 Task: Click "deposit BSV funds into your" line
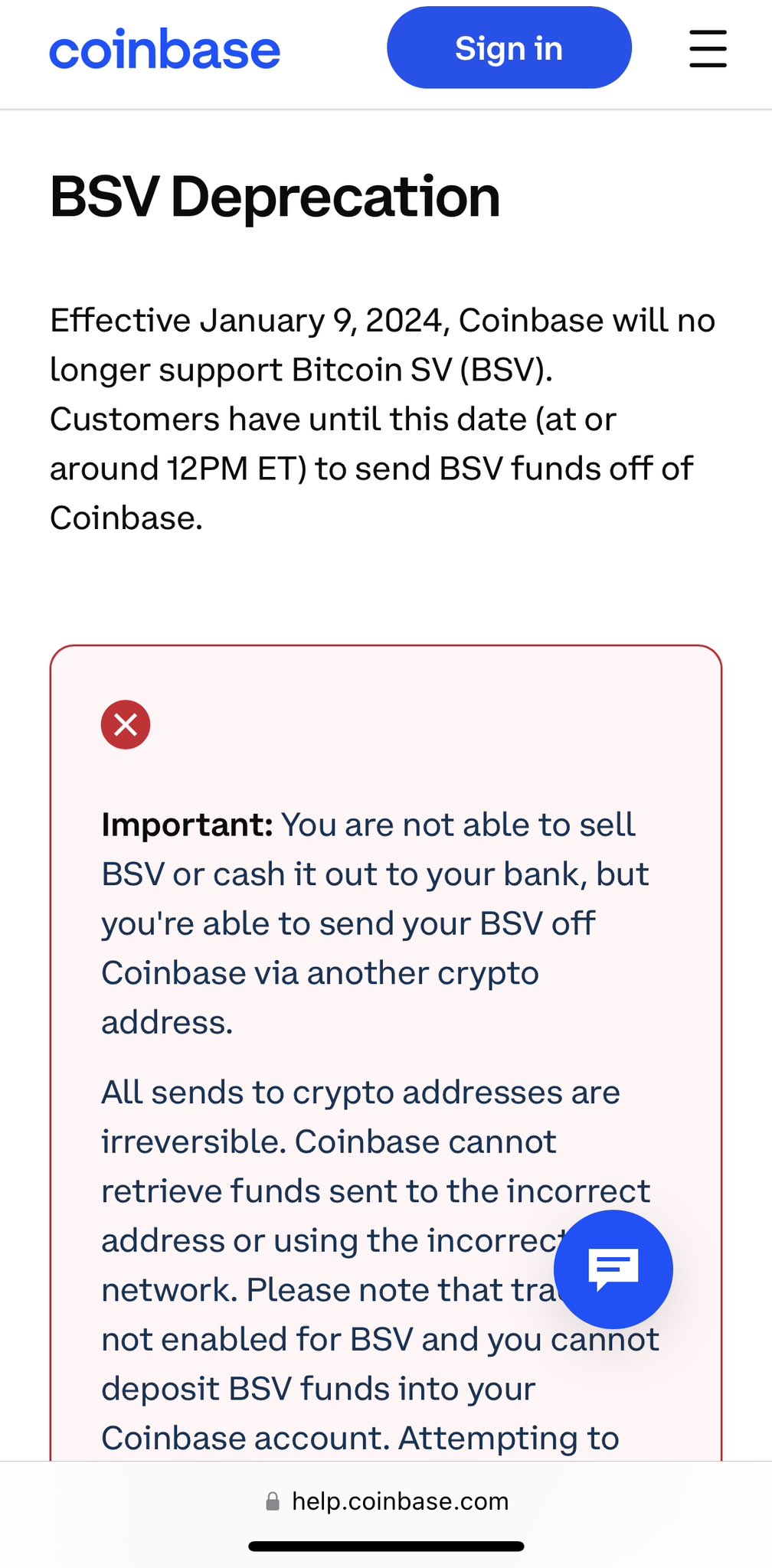(x=319, y=1389)
